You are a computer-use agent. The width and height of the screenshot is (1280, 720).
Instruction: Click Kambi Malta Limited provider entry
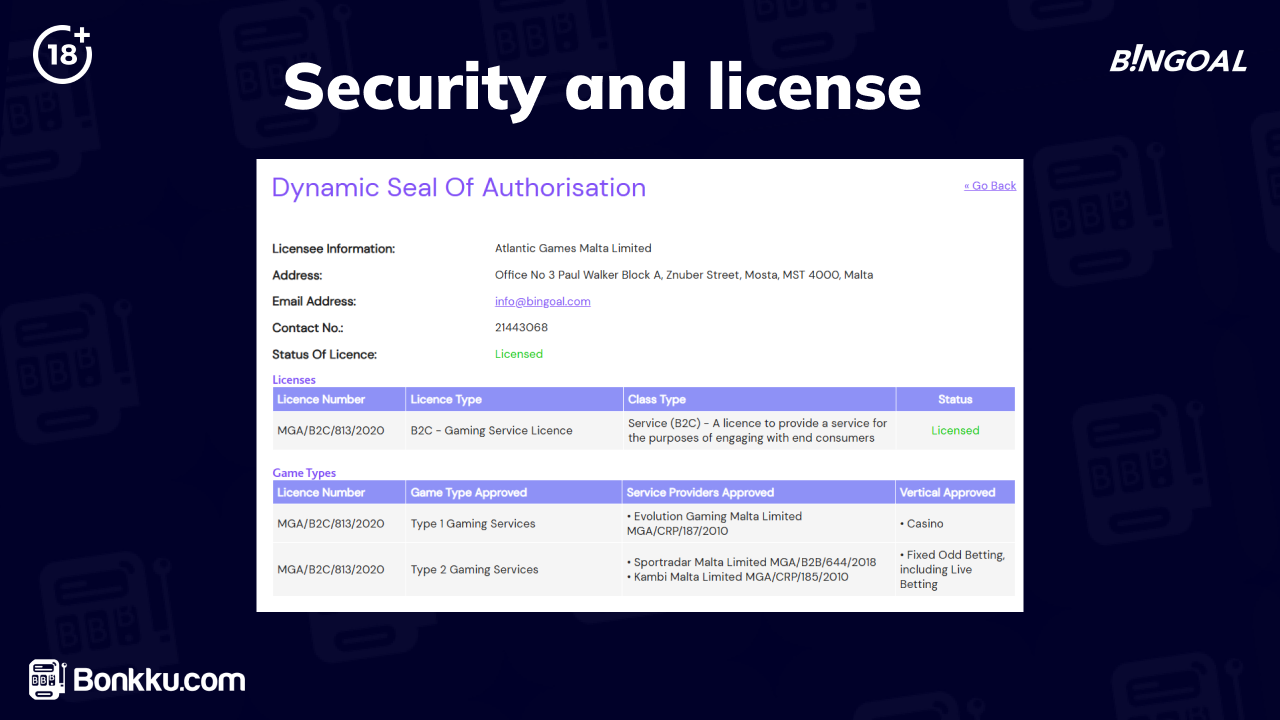pyautogui.click(x=737, y=577)
